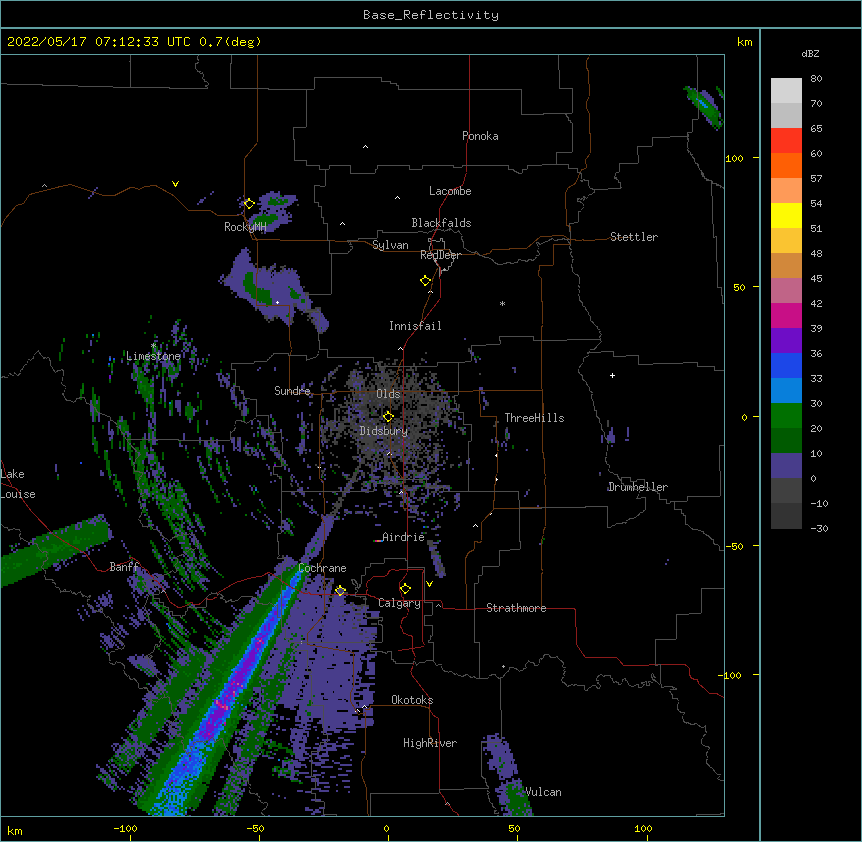Pick the light blue swatch between 33 and 30
This screenshot has height=842, width=862.
(x=786, y=391)
